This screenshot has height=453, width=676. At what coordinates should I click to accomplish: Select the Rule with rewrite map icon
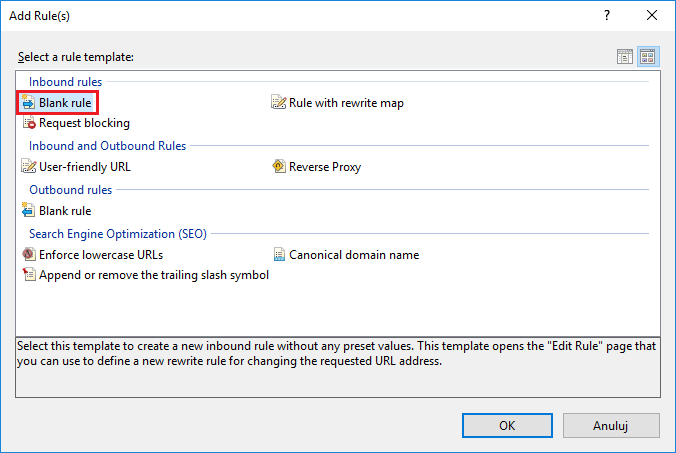tap(279, 103)
